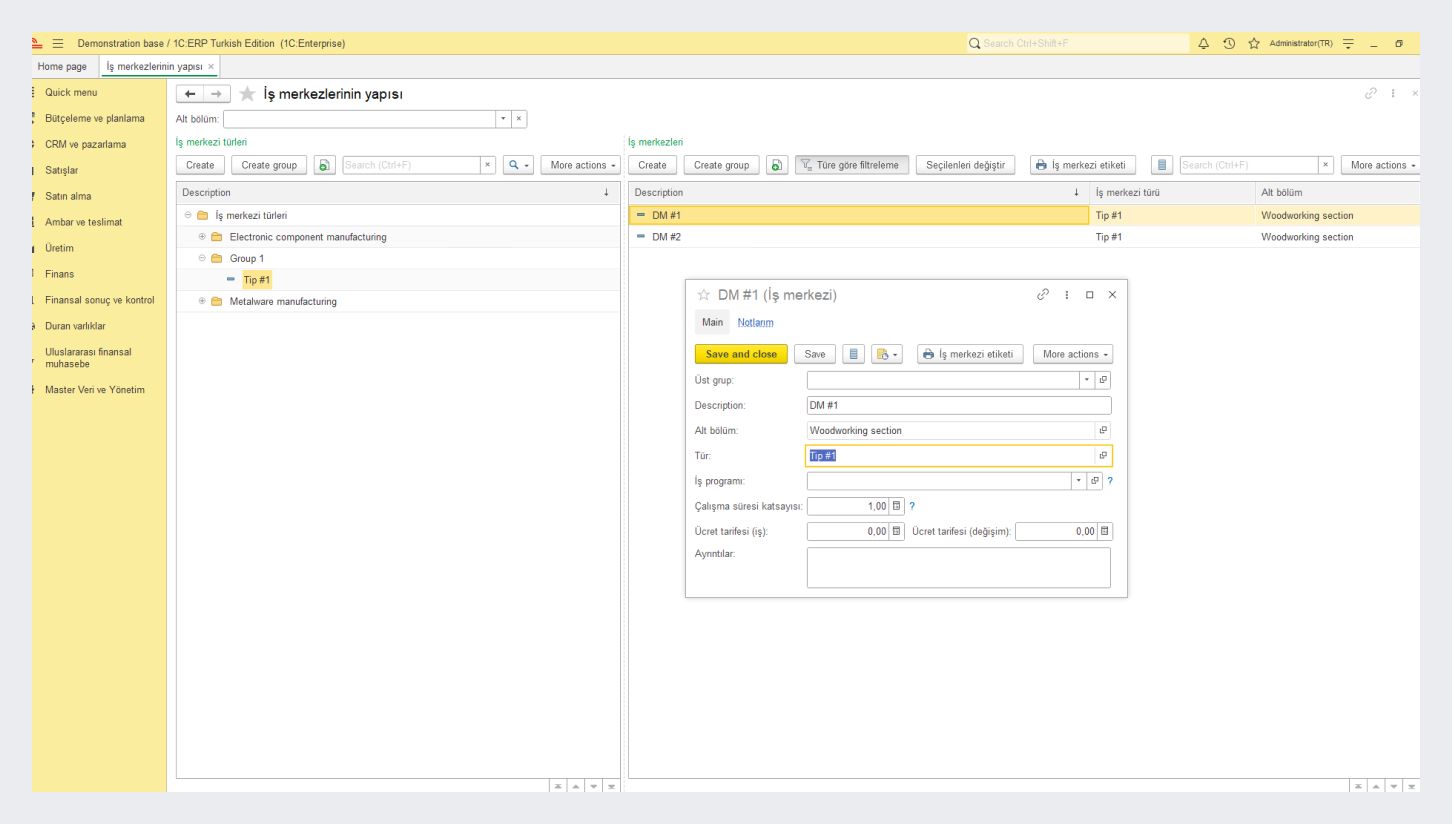Copy link via DM #1 dialog chain icon
Image resolution: width=1452 pixels, height=824 pixels.
pyautogui.click(x=1043, y=295)
